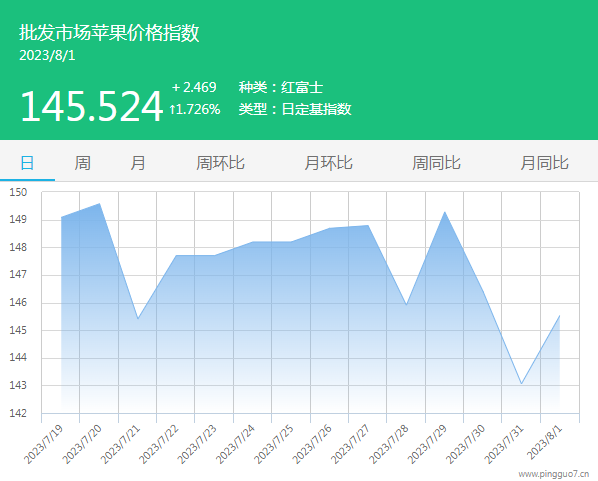
Task: Click the percentage change 1.726%
Action: click(195, 109)
